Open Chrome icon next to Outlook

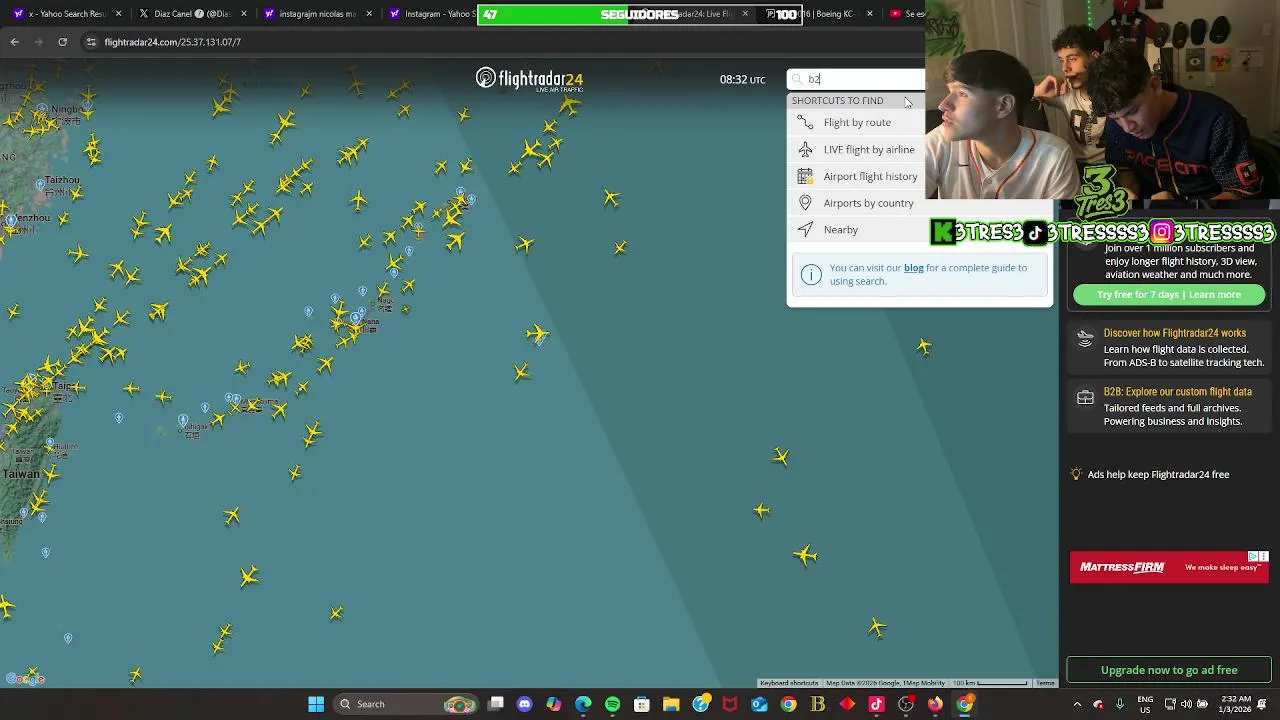789,704
